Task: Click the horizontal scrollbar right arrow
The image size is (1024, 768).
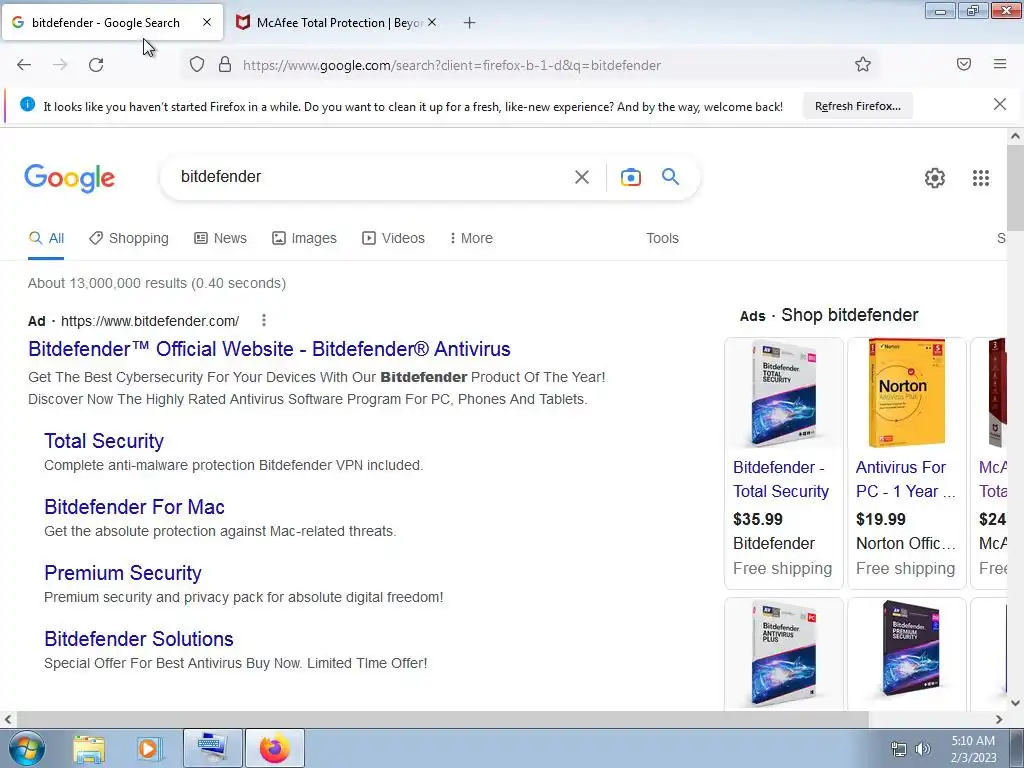Action: pos(999,719)
